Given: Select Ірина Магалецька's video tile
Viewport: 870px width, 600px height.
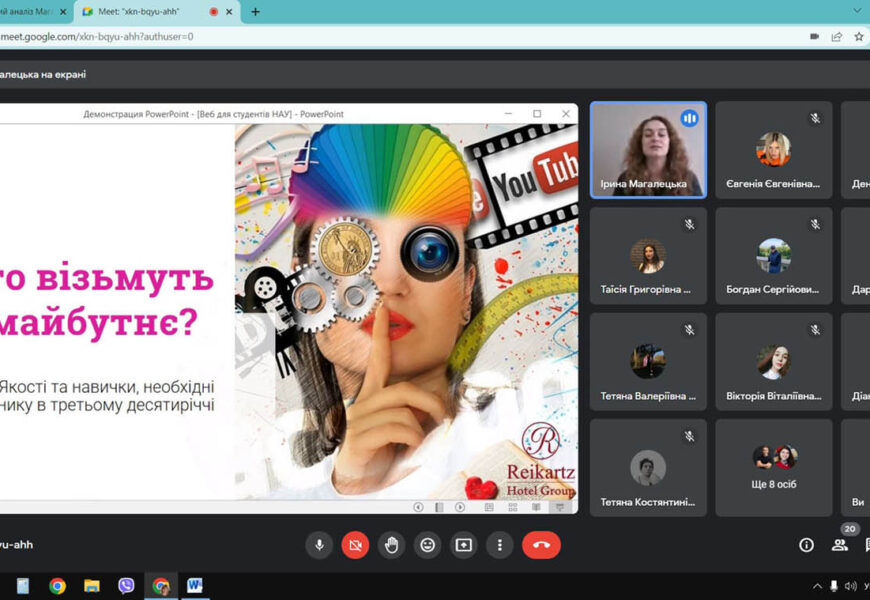Looking at the screenshot, I should click(x=648, y=149).
